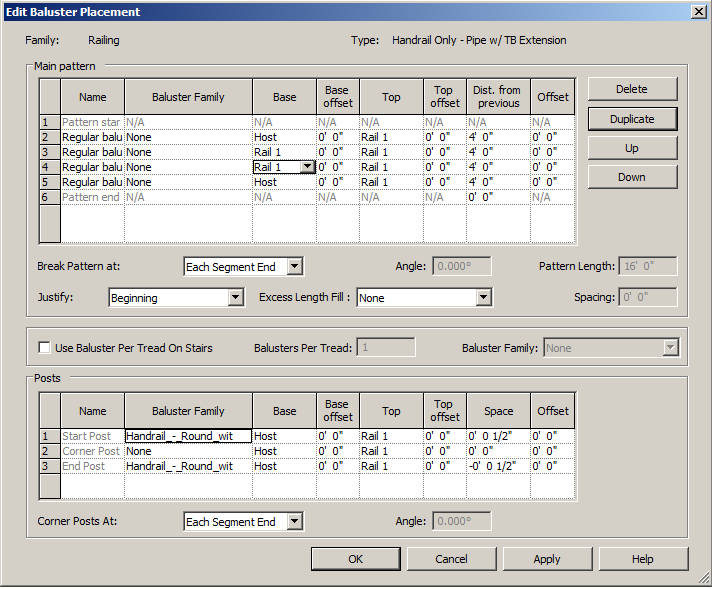The height and width of the screenshot is (589, 712).
Task: Select Start Post baluster family cell
Action: [x=188, y=436]
